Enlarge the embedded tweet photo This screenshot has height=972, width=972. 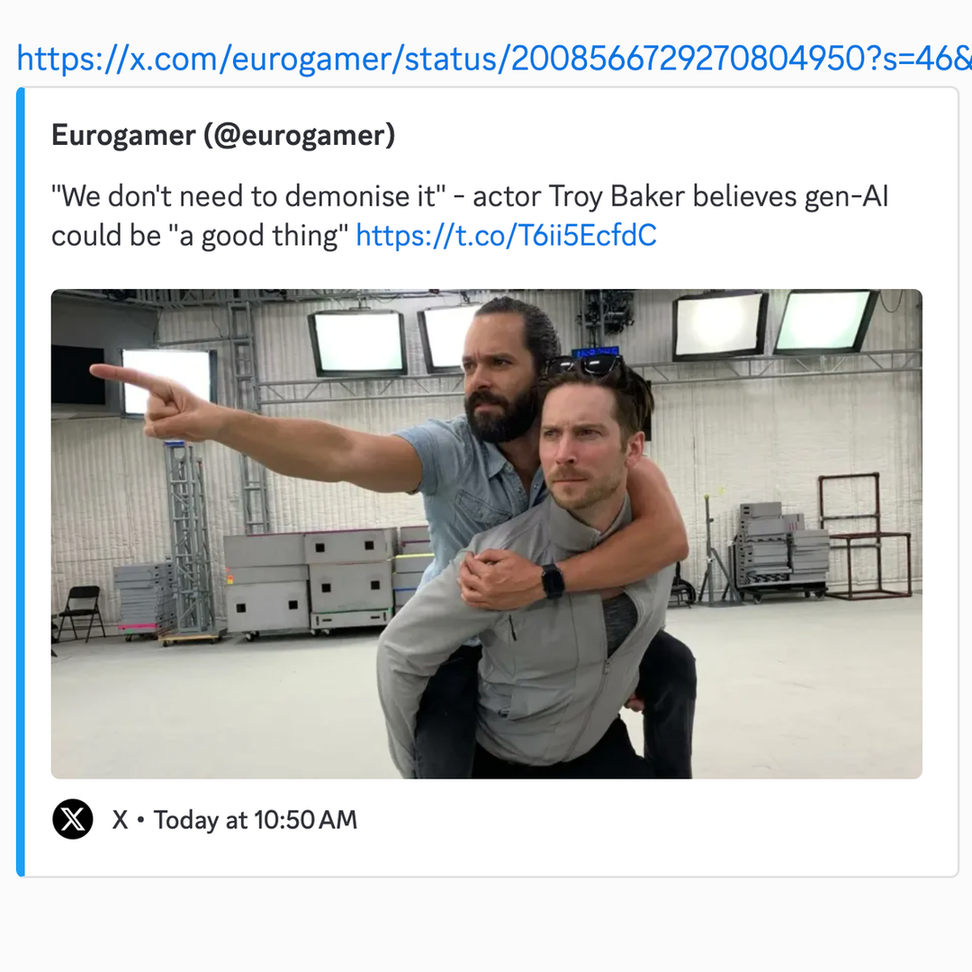click(487, 534)
